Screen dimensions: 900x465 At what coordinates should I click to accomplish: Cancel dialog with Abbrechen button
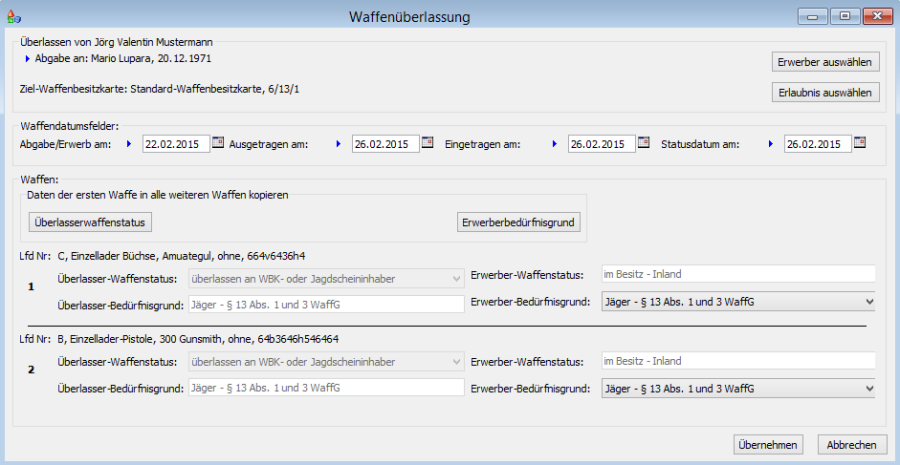coord(852,444)
